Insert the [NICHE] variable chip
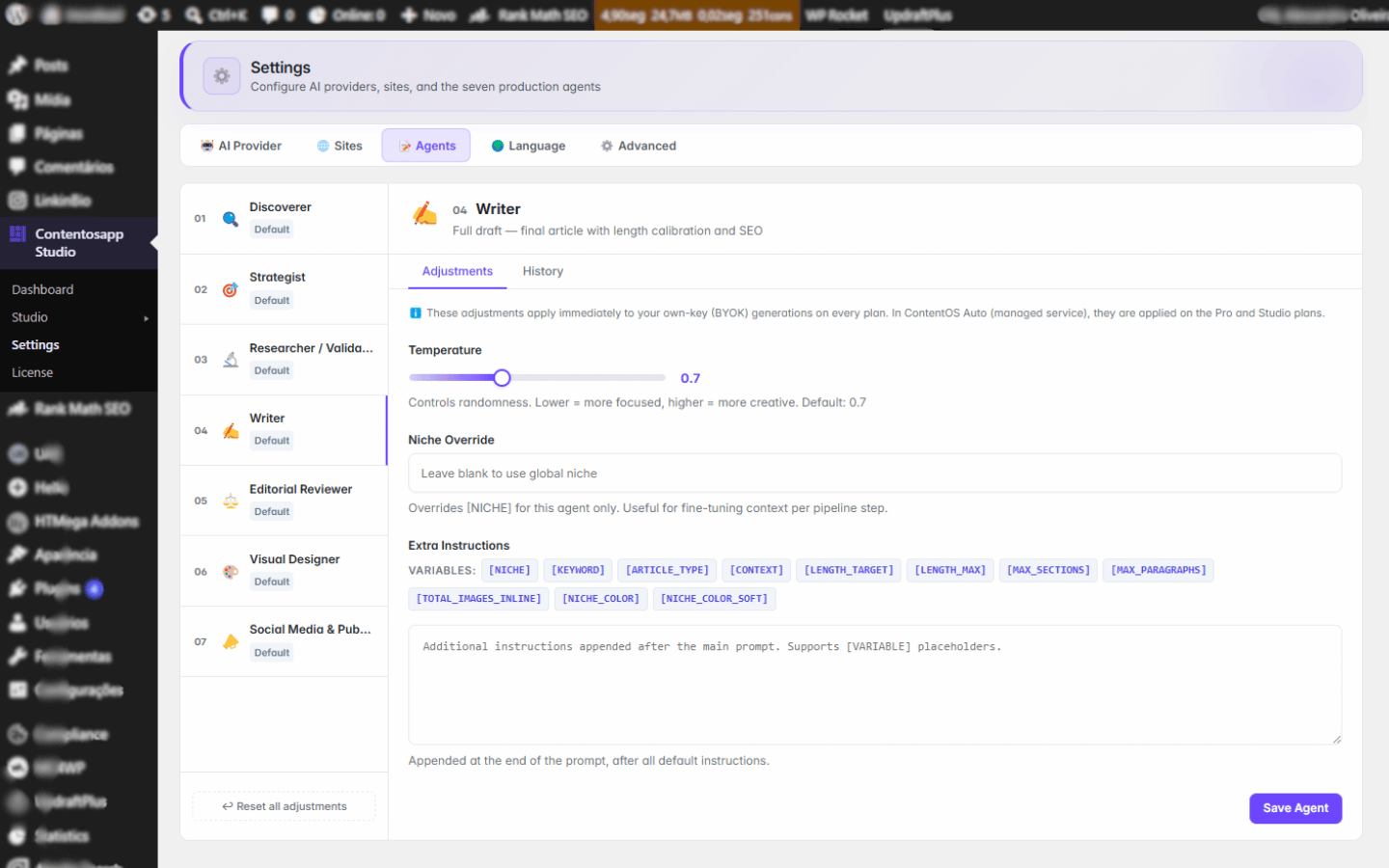 pos(509,570)
